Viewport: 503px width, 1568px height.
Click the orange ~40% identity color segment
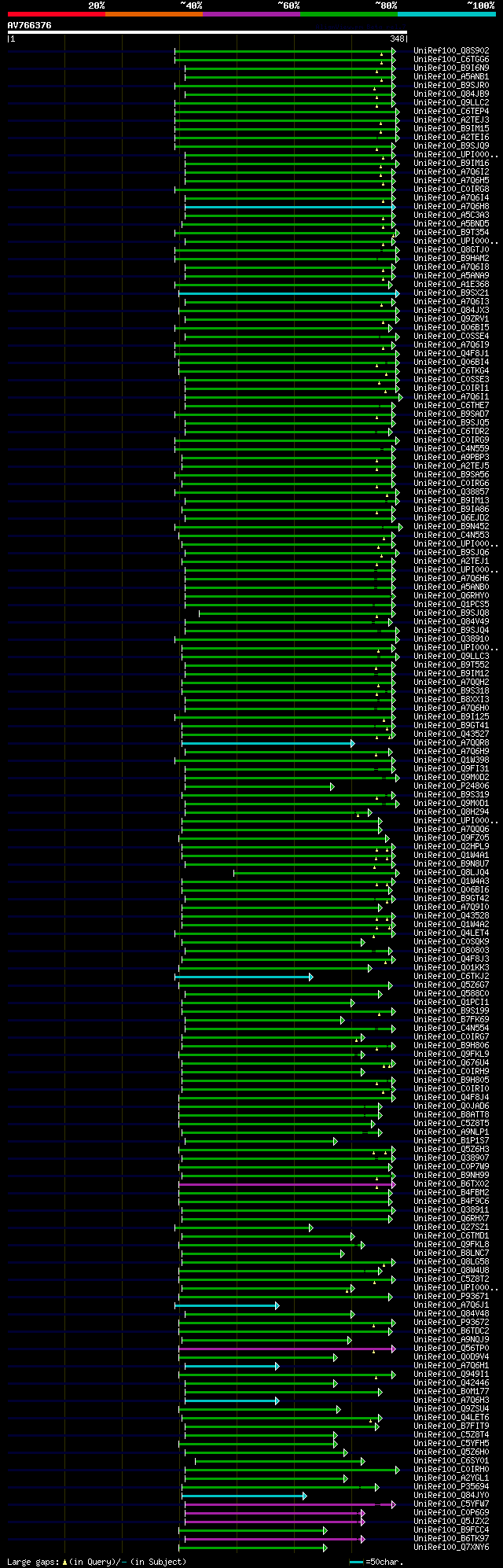[154, 14]
